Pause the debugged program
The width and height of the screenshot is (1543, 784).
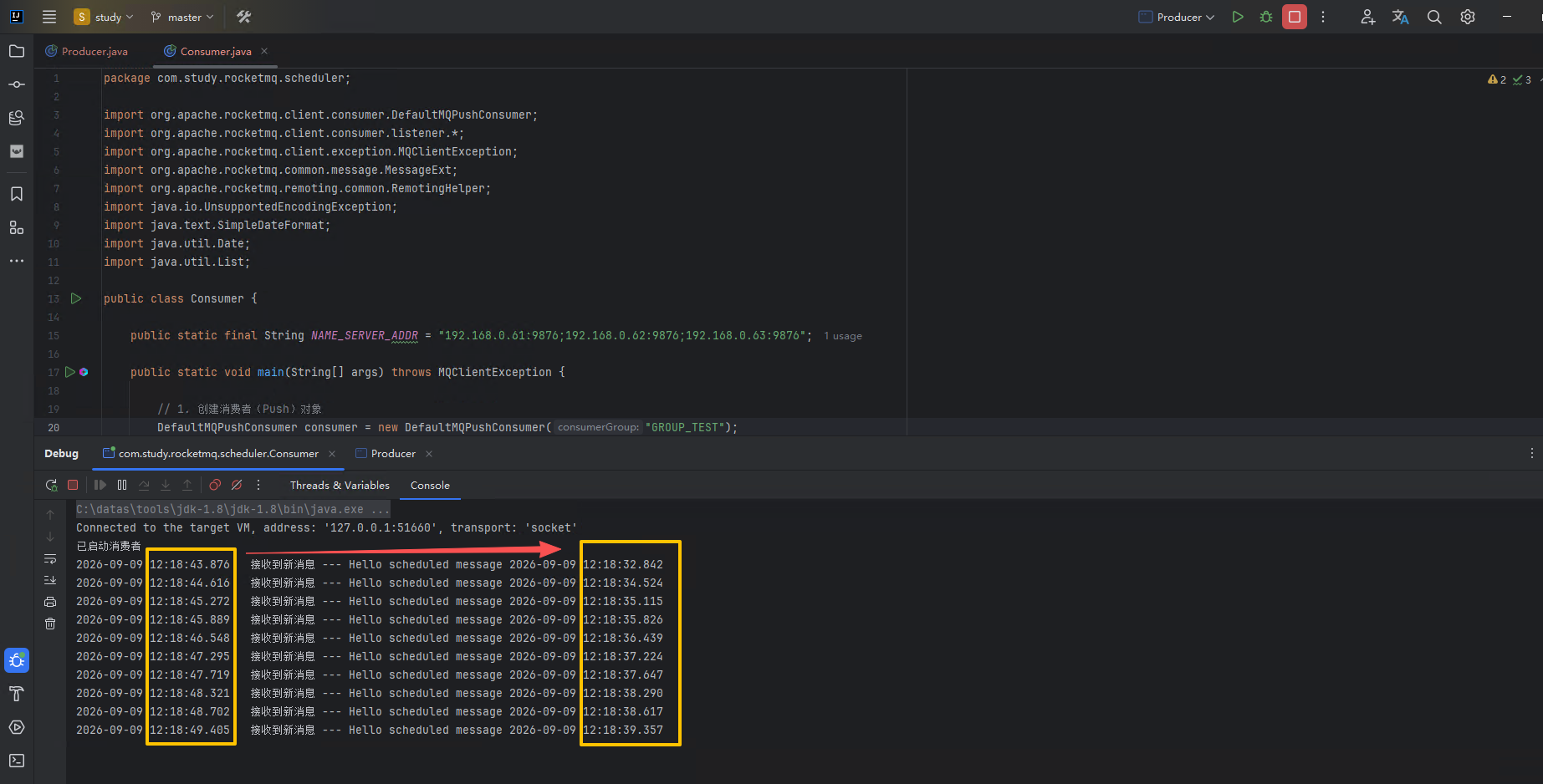122,485
